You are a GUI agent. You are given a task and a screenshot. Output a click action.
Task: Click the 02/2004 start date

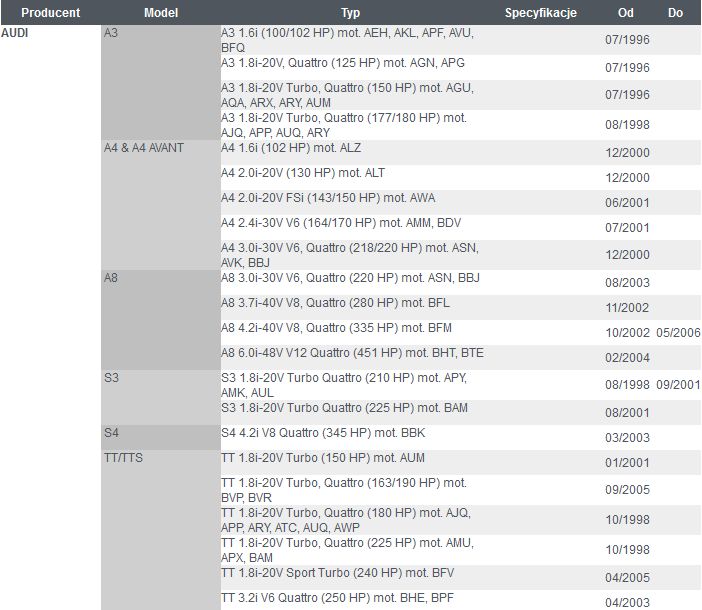[x=627, y=358]
